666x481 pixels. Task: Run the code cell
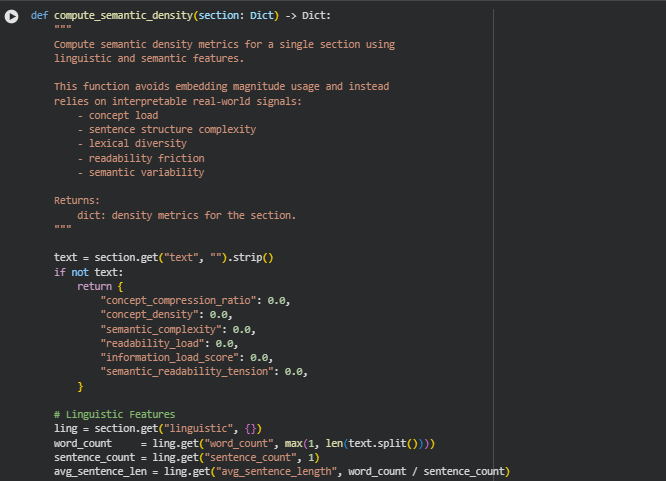tap(13, 17)
